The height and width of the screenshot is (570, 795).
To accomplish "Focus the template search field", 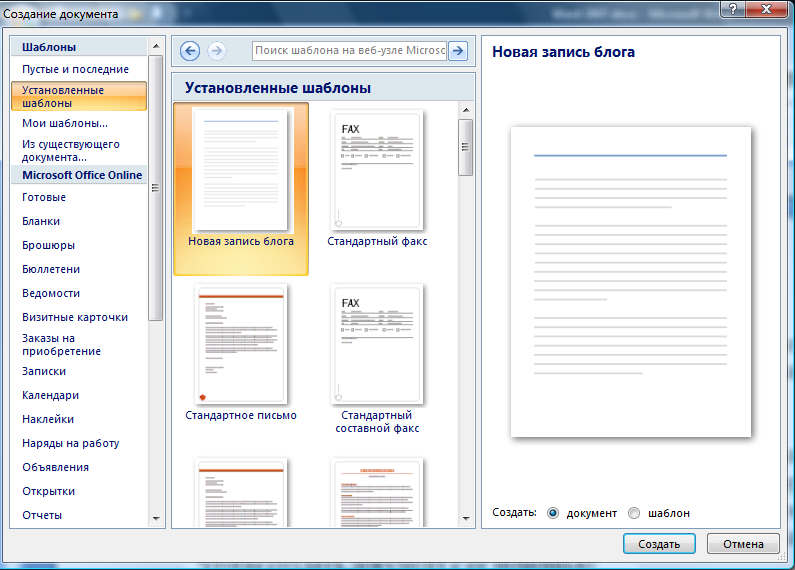I will click(x=349, y=51).
